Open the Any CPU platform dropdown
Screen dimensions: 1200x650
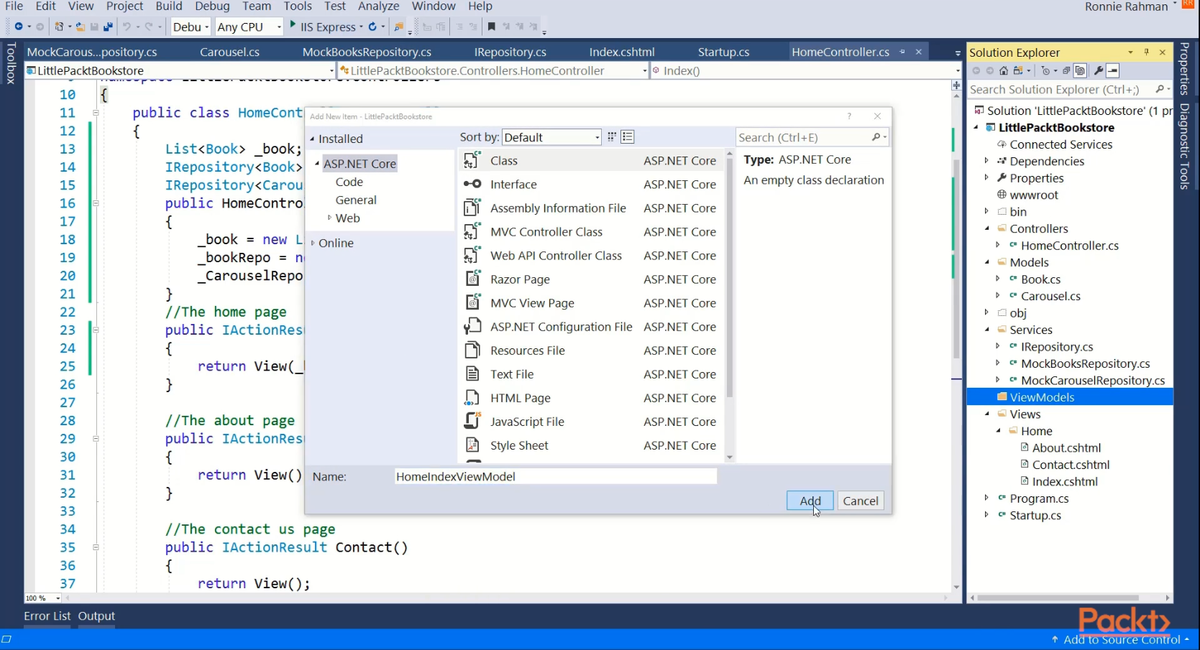coord(249,27)
